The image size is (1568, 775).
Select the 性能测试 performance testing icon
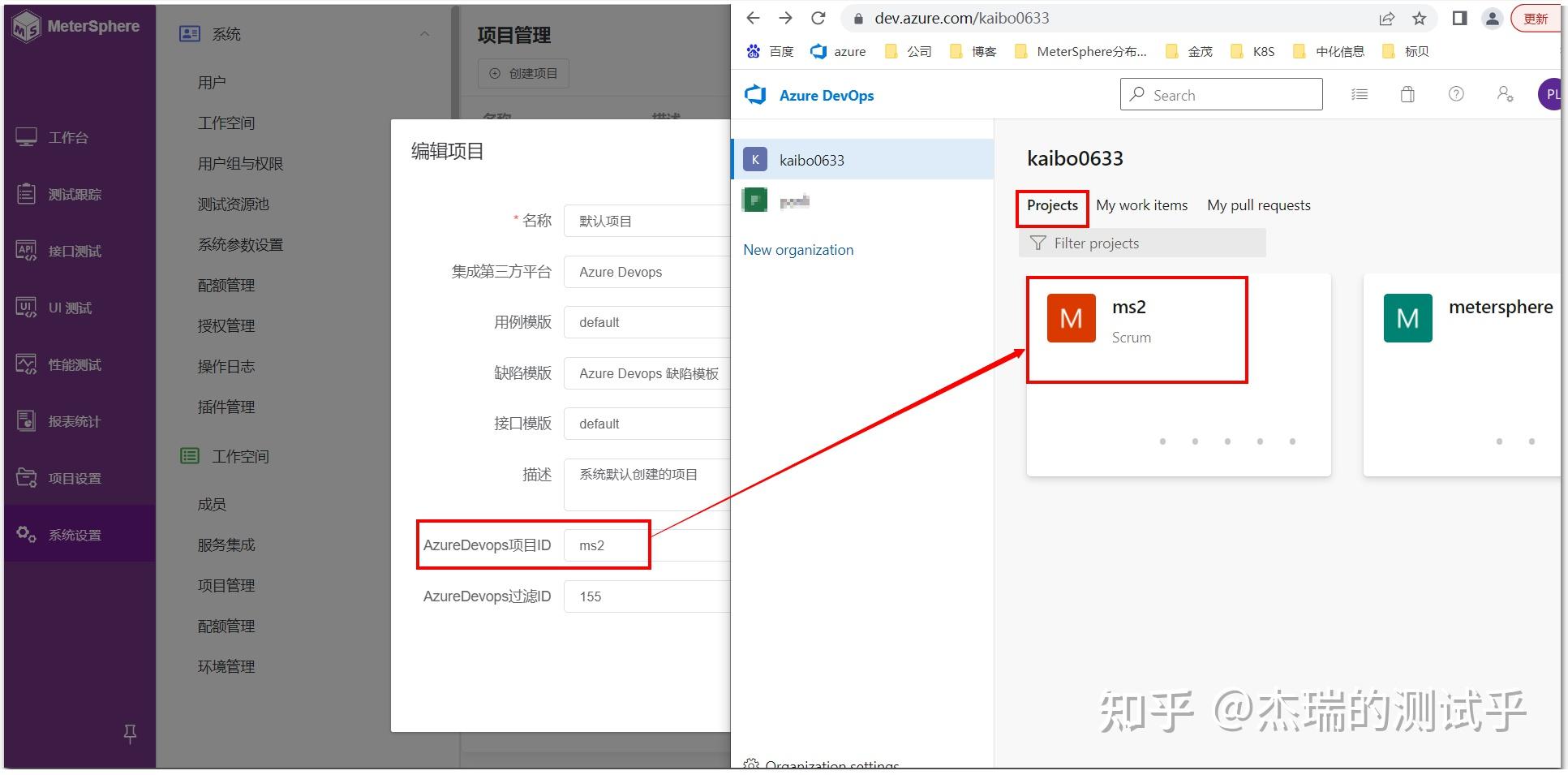(25, 364)
